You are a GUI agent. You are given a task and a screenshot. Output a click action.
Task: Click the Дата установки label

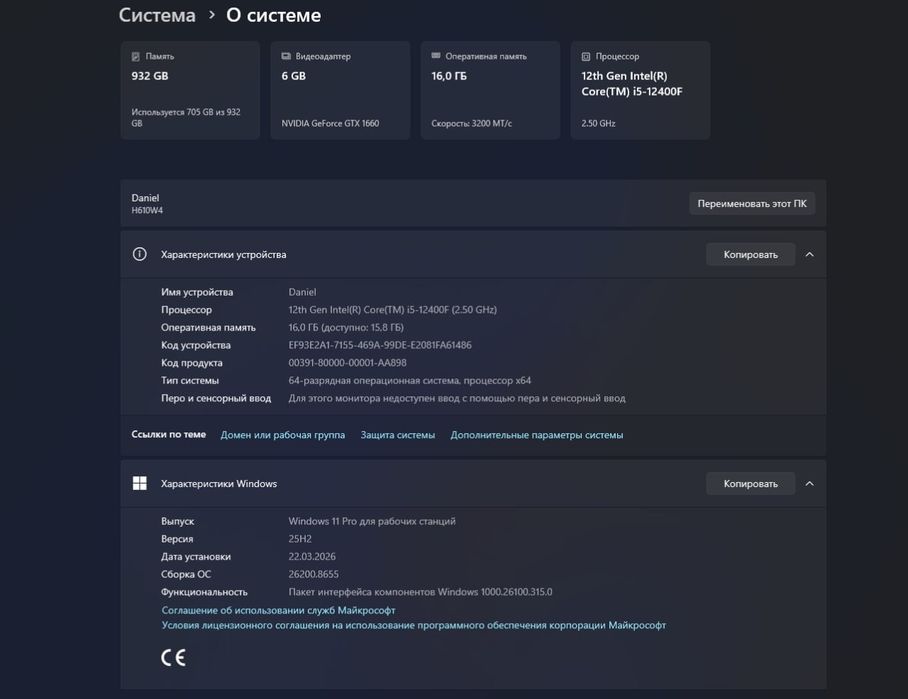(x=196, y=557)
